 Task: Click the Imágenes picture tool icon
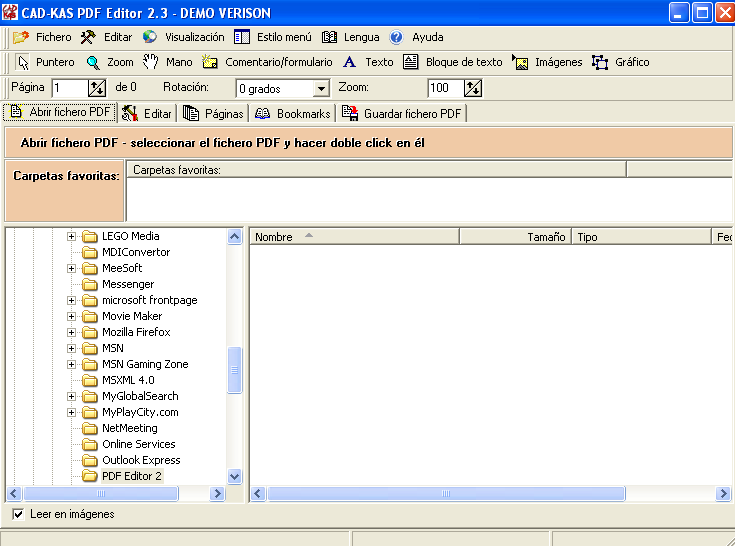pos(520,62)
